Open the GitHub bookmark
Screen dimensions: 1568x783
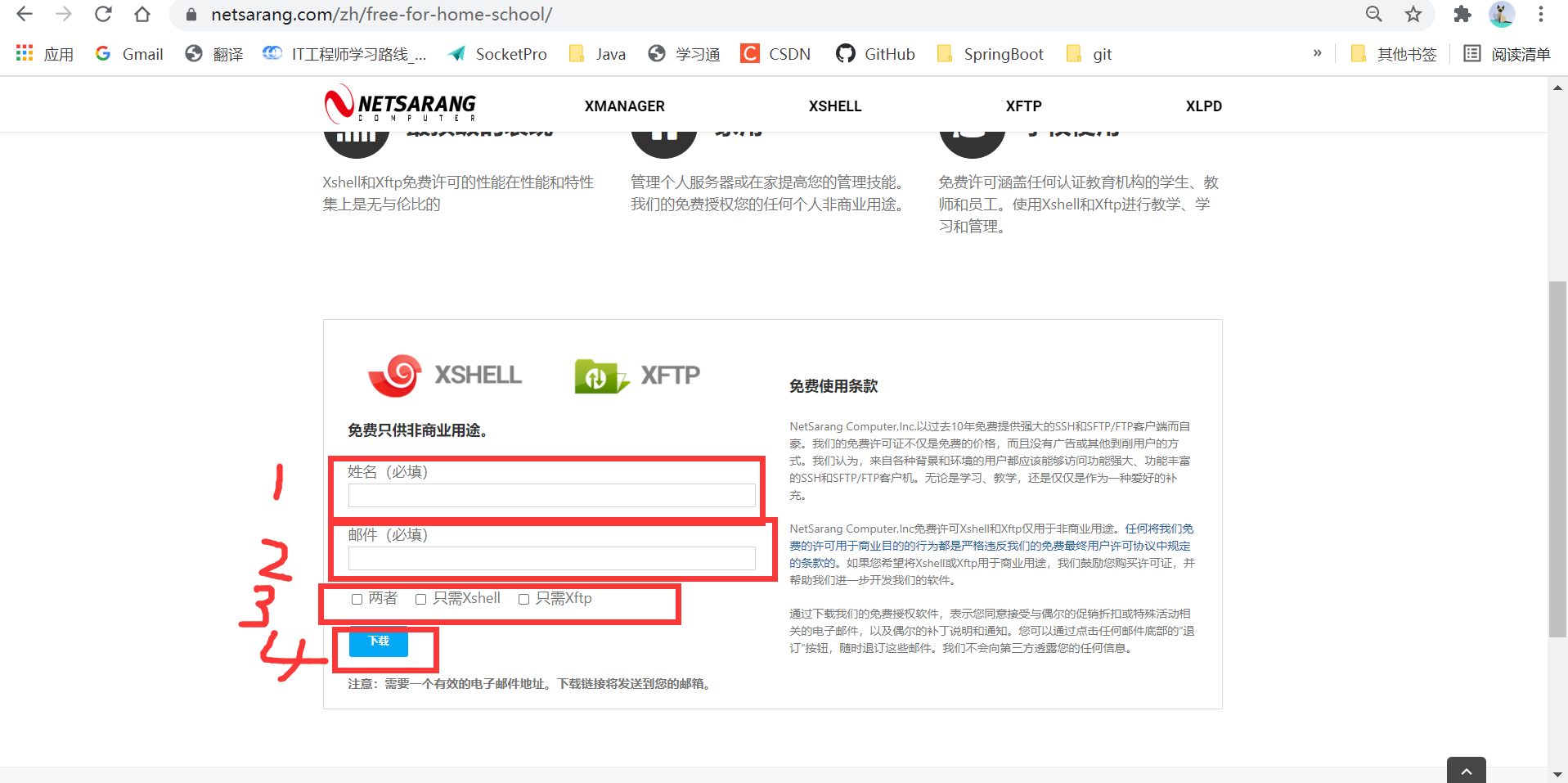point(875,54)
